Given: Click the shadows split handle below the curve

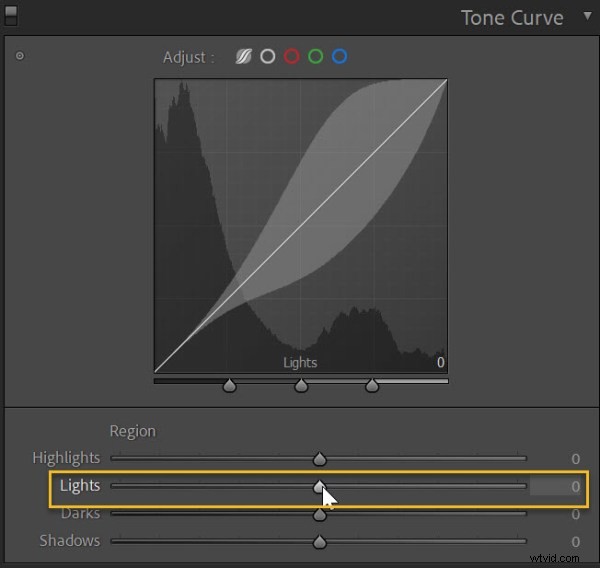Looking at the screenshot, I should (230, 385).
